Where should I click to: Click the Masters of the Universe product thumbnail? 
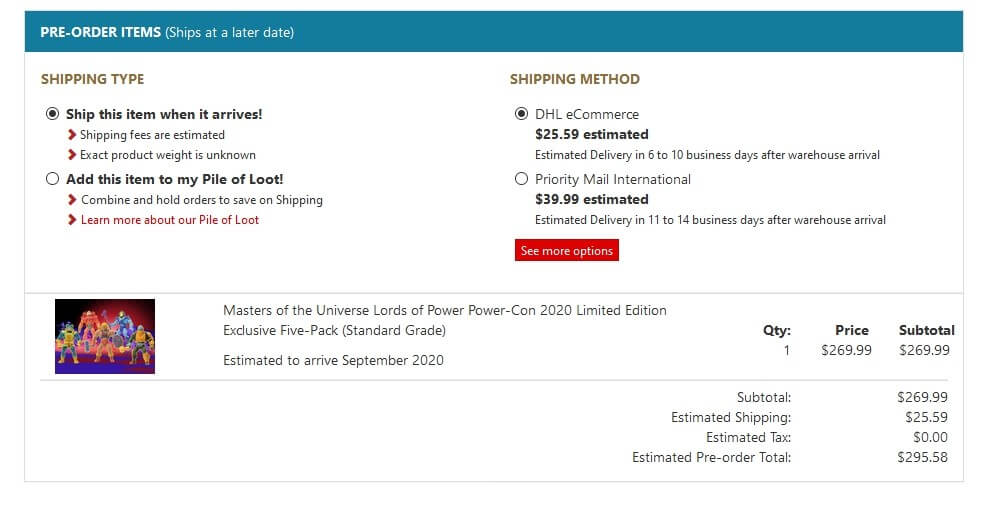(105, 336)
